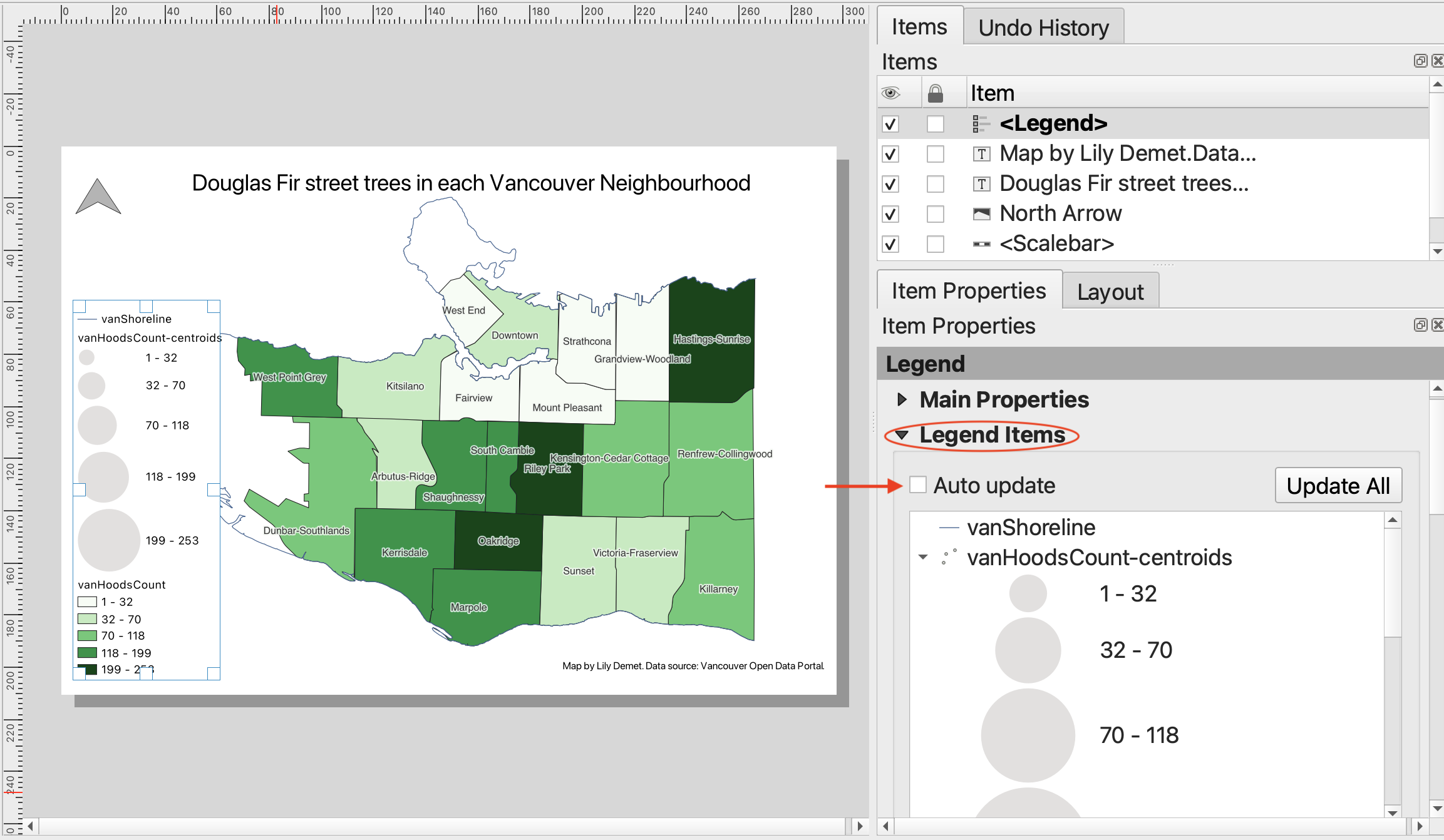Screen dimensions: 1444x840
Task: Hide the Legend item visibility checkbox
Action: tap(890, 124)
